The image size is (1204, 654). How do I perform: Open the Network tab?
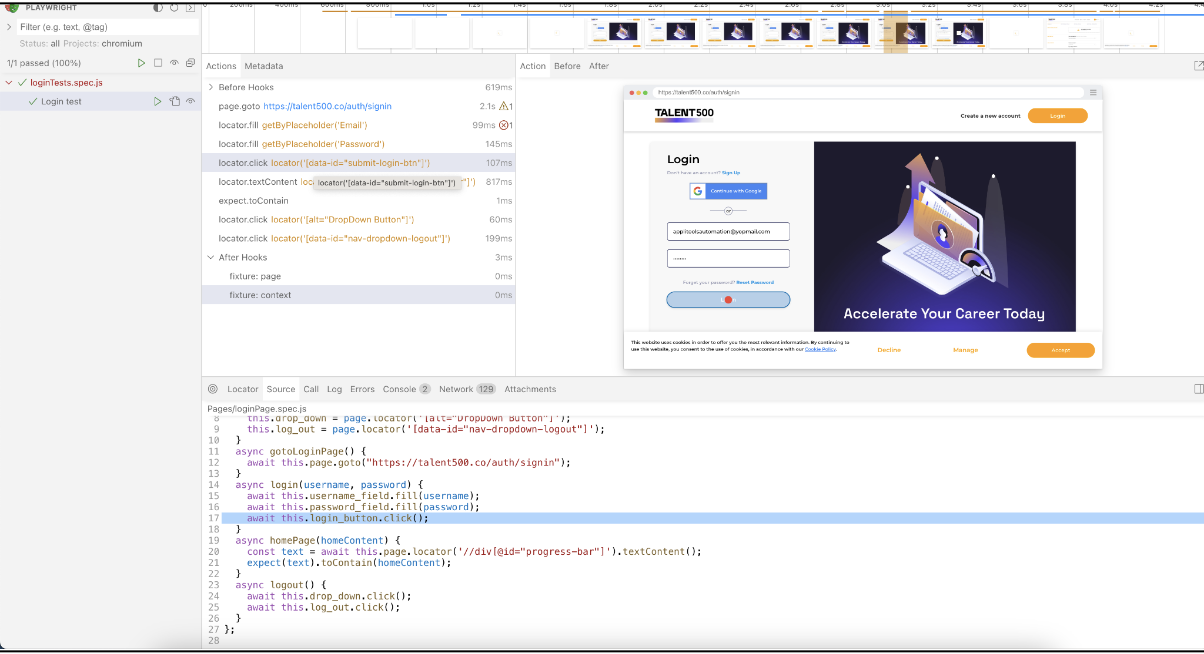click(455, 389)
